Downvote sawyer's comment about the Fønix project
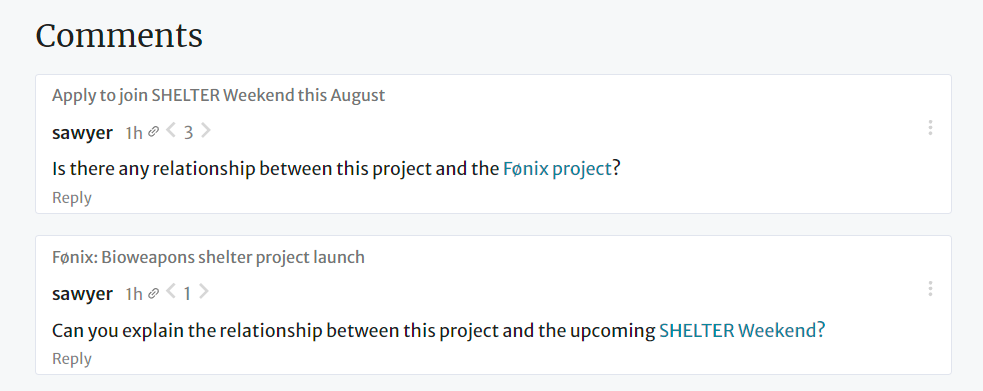 [171, 132]
